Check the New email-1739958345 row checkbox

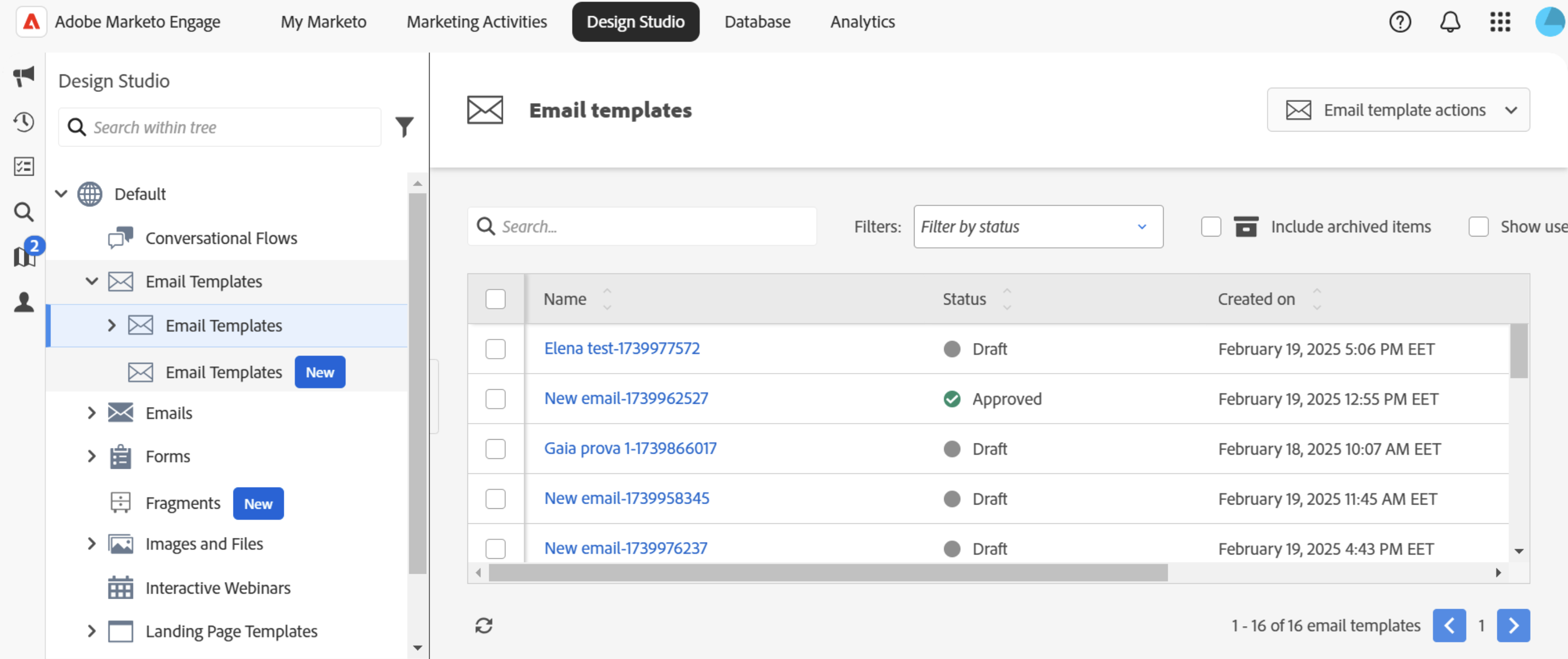[x=495, y=498]
